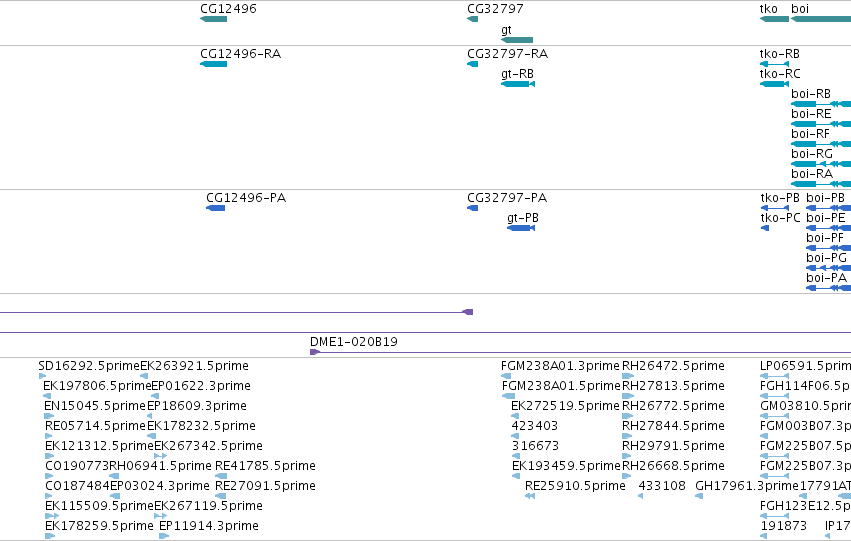Viewport: 851px width, 541px height.
Task: Select EST EK267119.5prime
Action: click(x=208, y=507)
